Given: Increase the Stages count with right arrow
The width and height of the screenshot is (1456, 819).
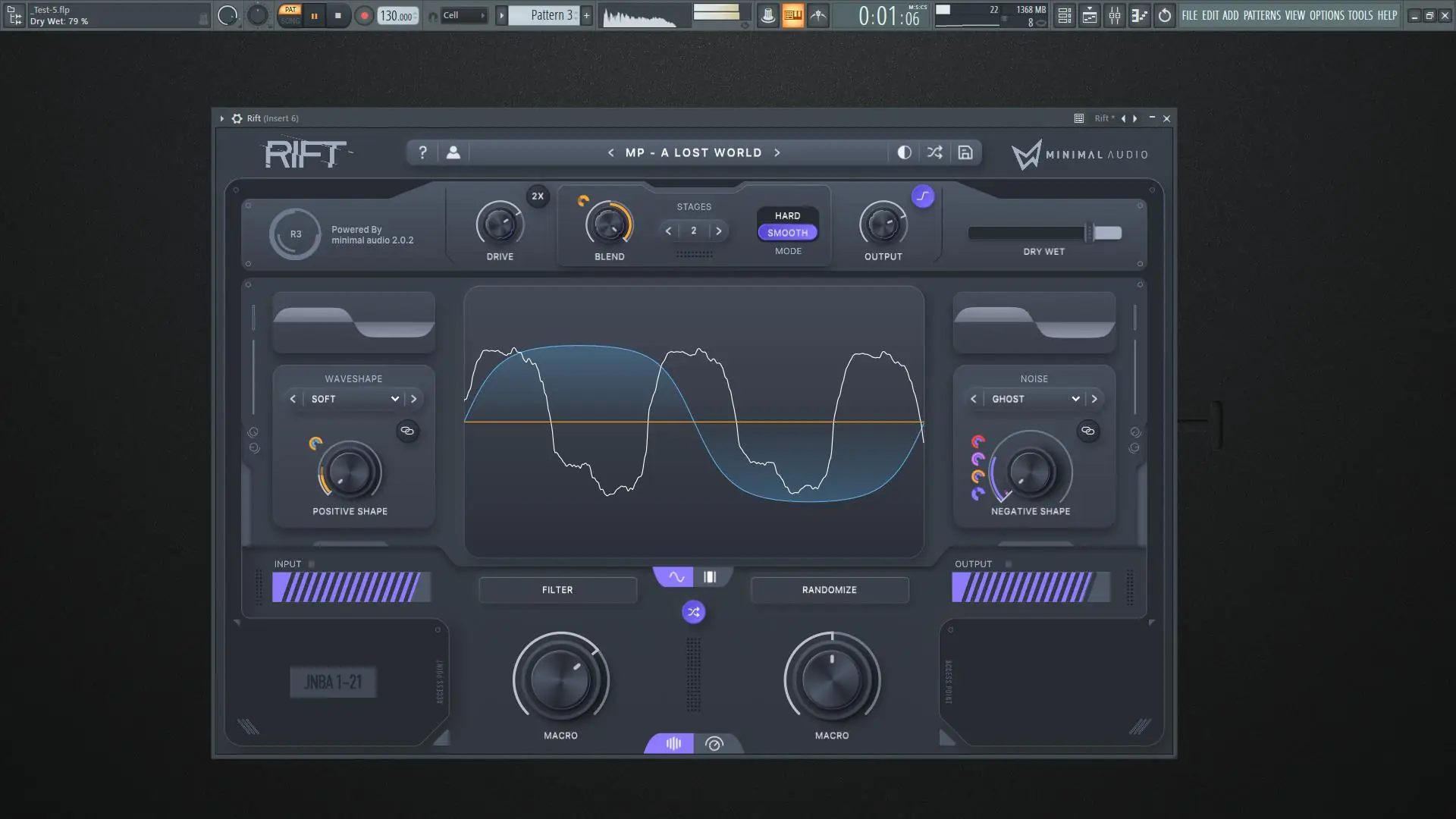Looking at the screenshot, I should click(x=719, y=231).
